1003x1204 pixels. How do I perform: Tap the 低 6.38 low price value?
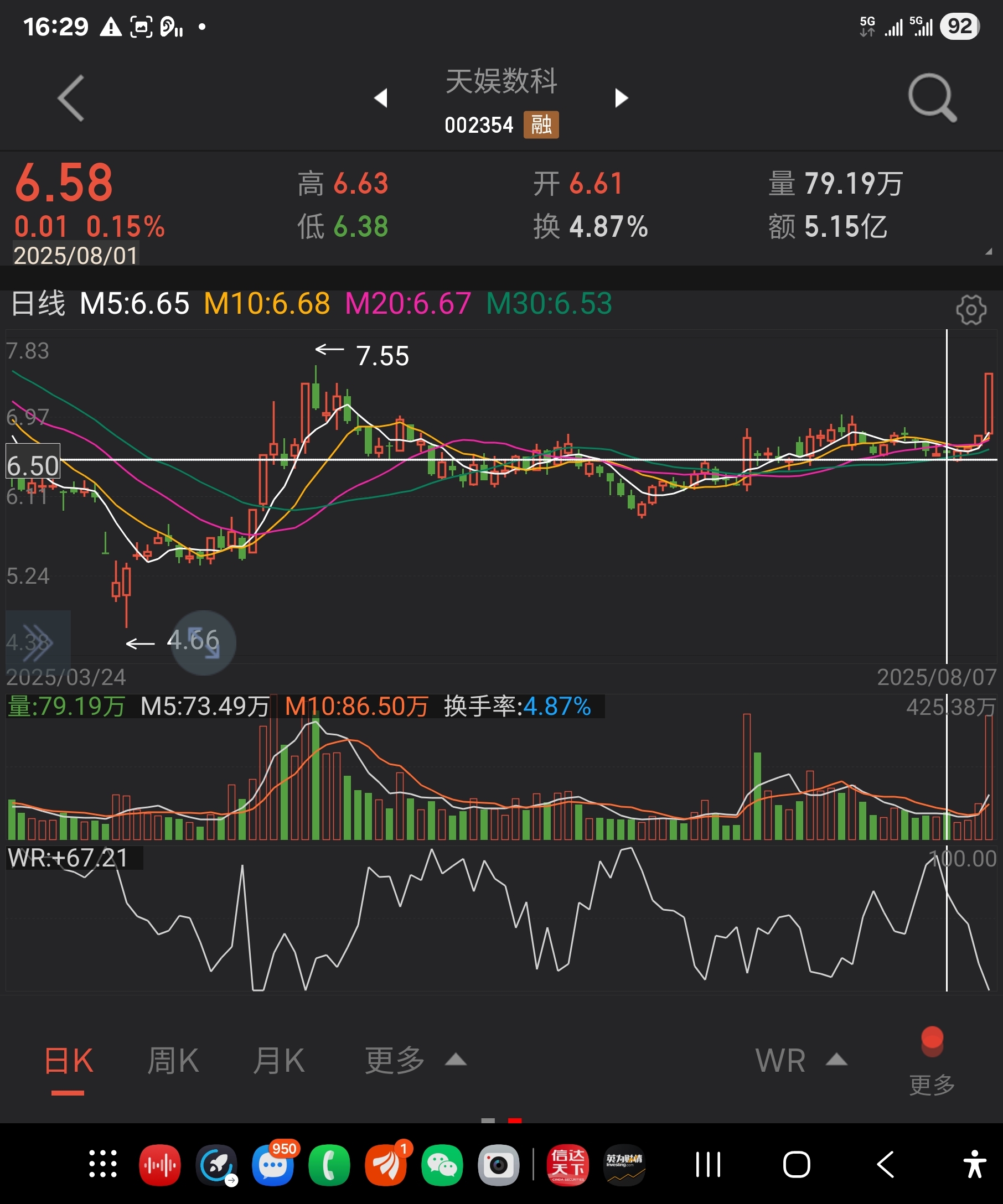click(343, 226)
